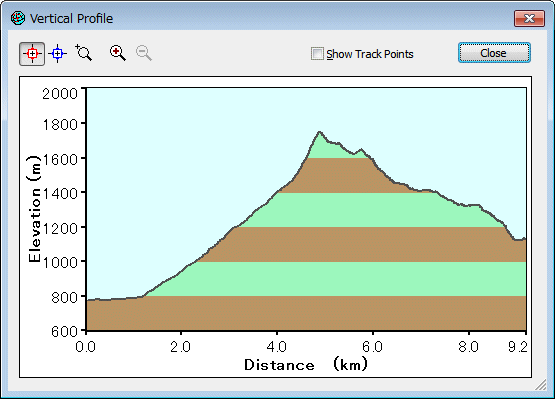Click the Distance (km) axis title
555x399 pixels.
point(306,365)
